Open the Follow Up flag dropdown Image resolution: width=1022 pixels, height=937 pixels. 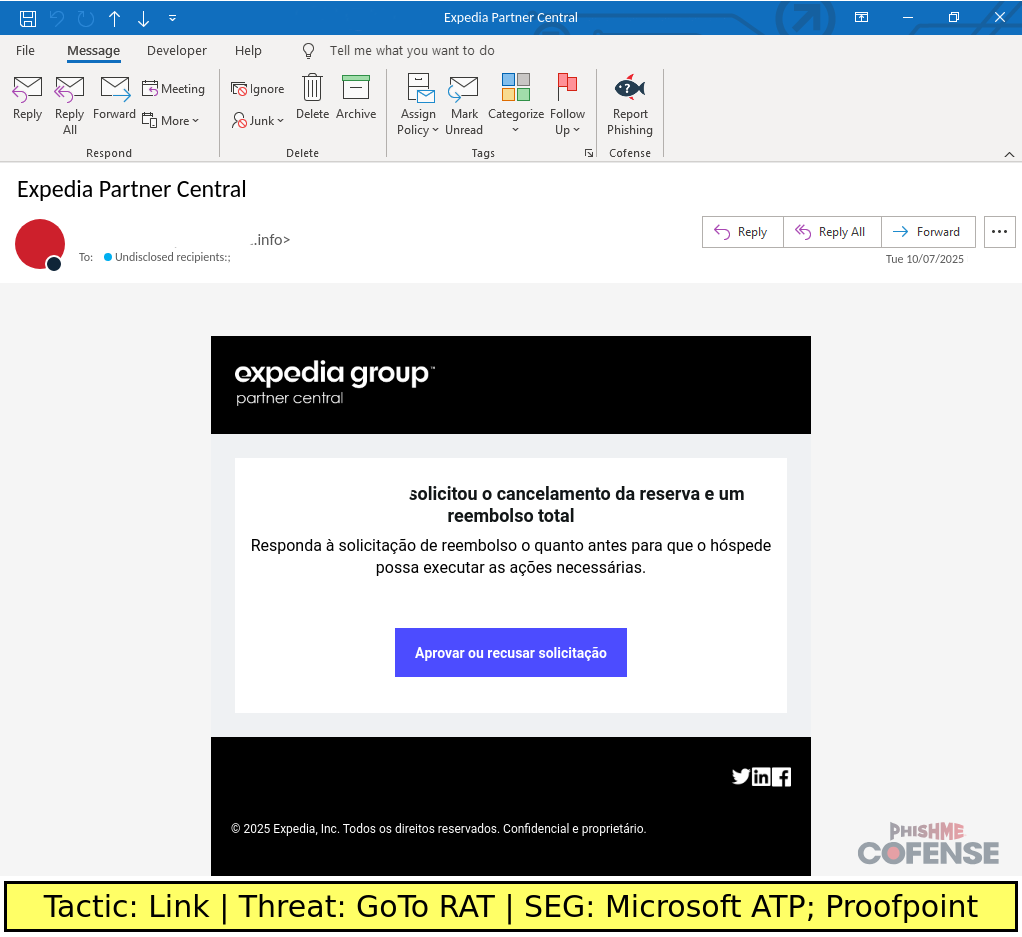567,104
